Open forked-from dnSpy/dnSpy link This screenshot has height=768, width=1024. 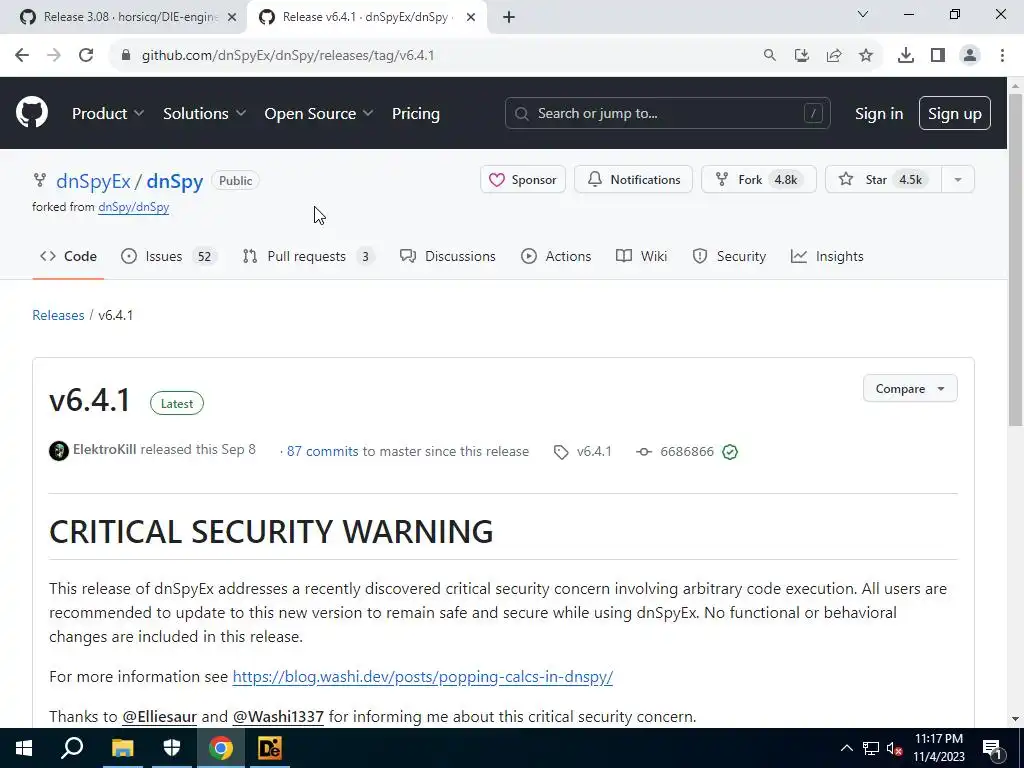pos(134,207)
